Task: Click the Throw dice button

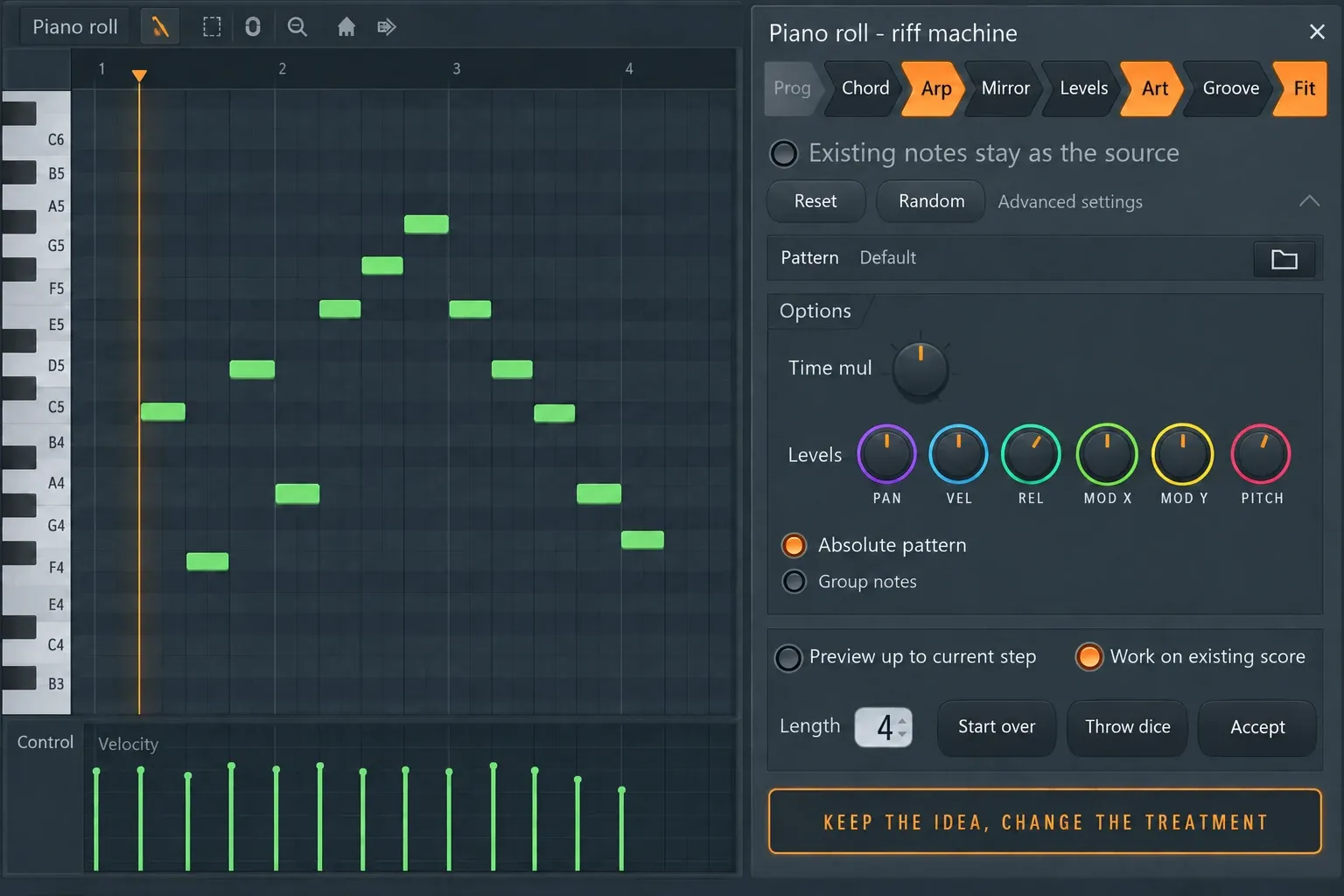Action: click(x=1127, y=727)
